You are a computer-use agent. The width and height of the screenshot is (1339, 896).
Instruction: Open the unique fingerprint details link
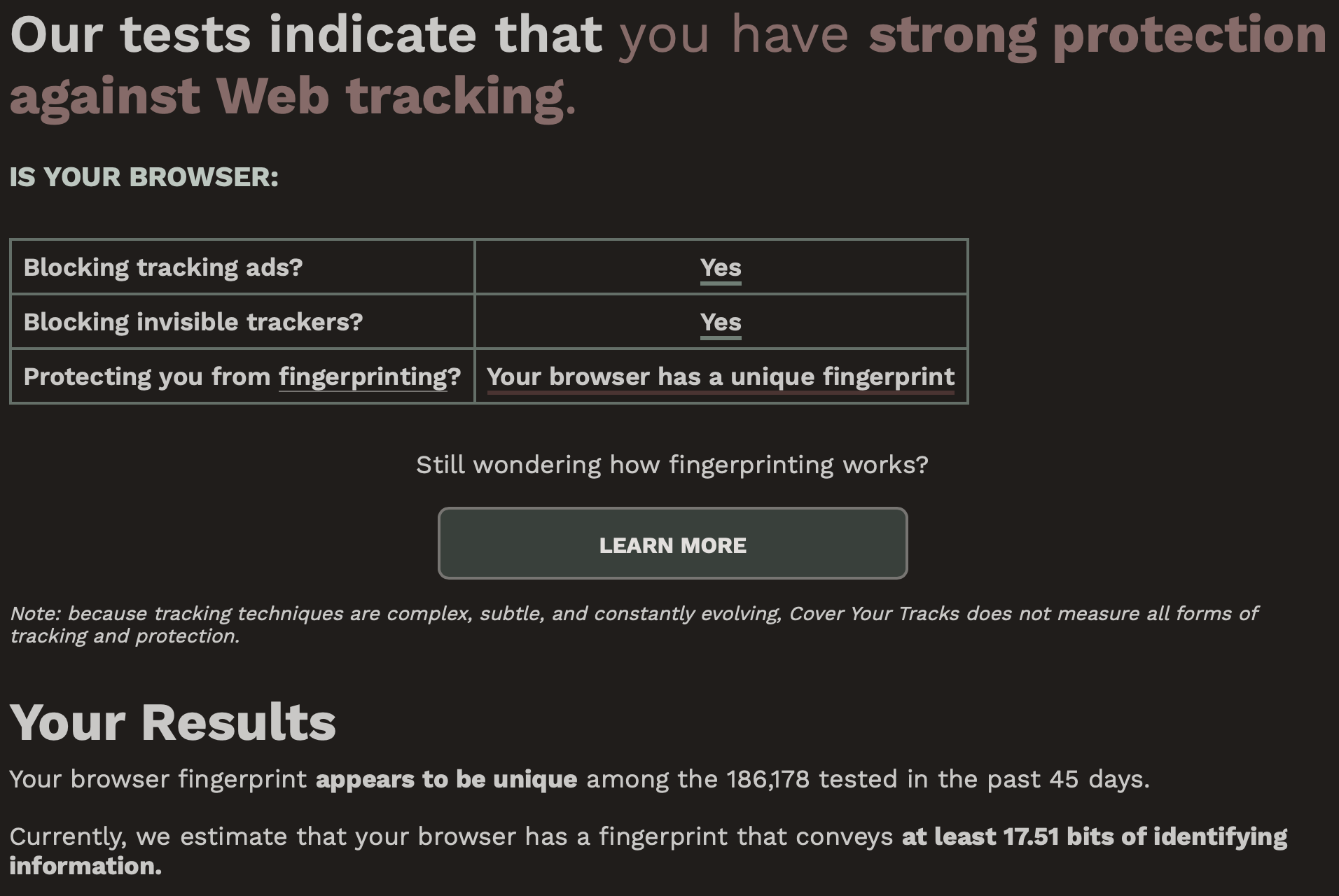coord(721,377)
